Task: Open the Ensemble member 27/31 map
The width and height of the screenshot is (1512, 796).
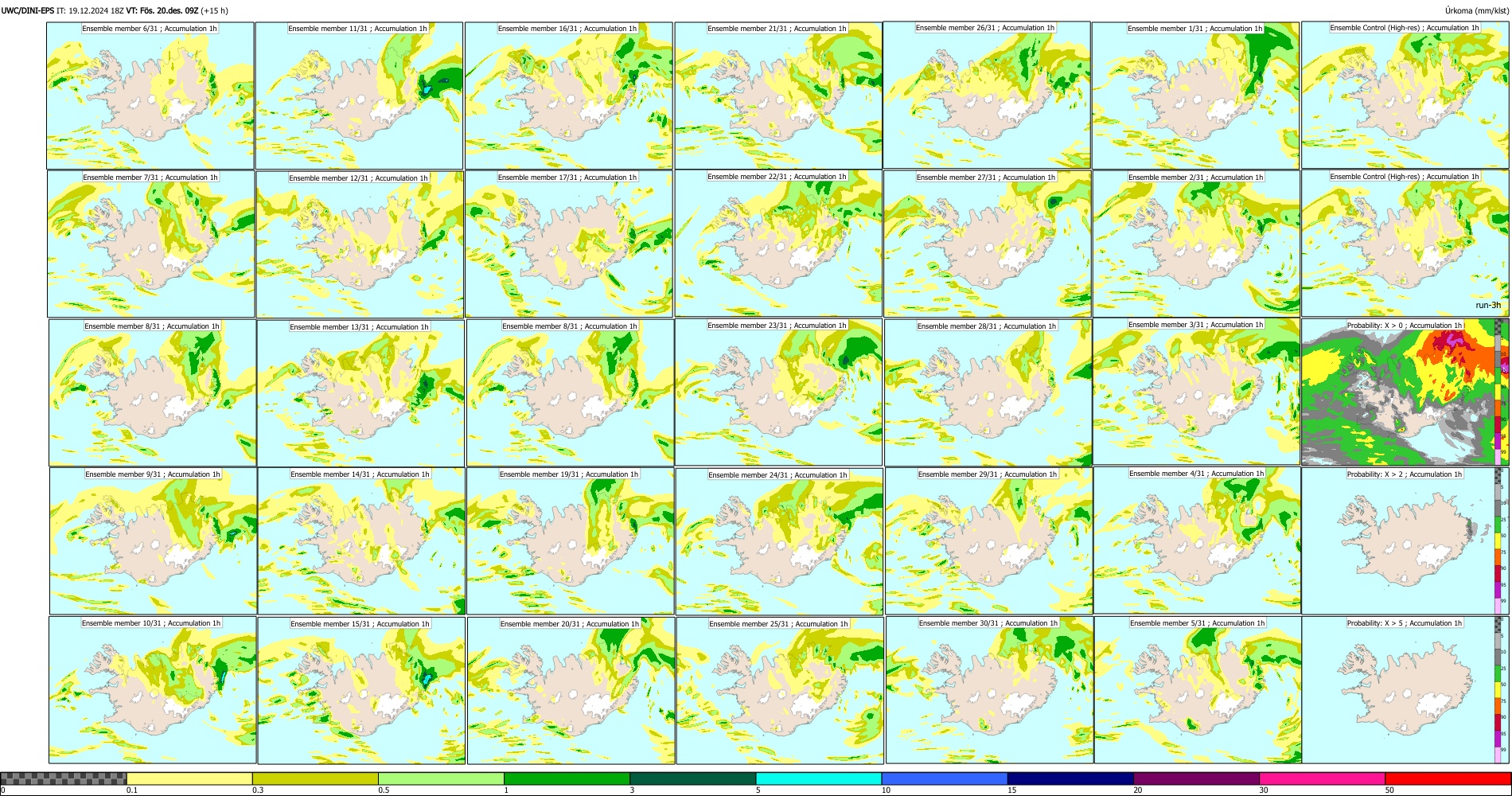Action: pos(987,244)
